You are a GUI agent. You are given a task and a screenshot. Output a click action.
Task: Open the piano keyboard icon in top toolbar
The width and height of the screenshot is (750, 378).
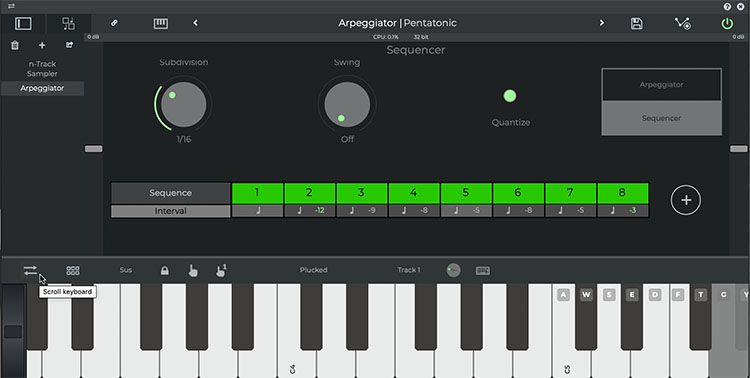click(161, 23)
